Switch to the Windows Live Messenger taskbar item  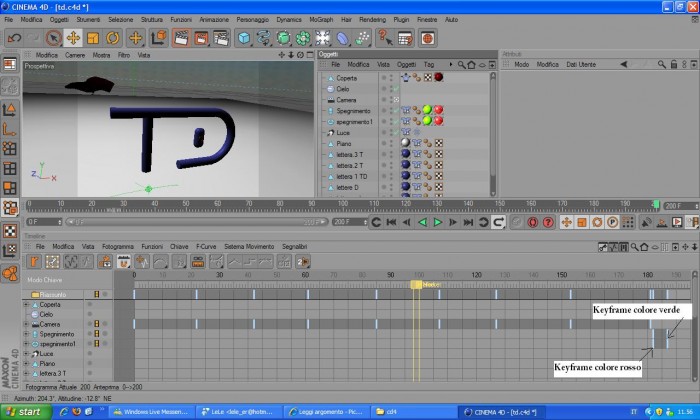(x=152, y=412)
